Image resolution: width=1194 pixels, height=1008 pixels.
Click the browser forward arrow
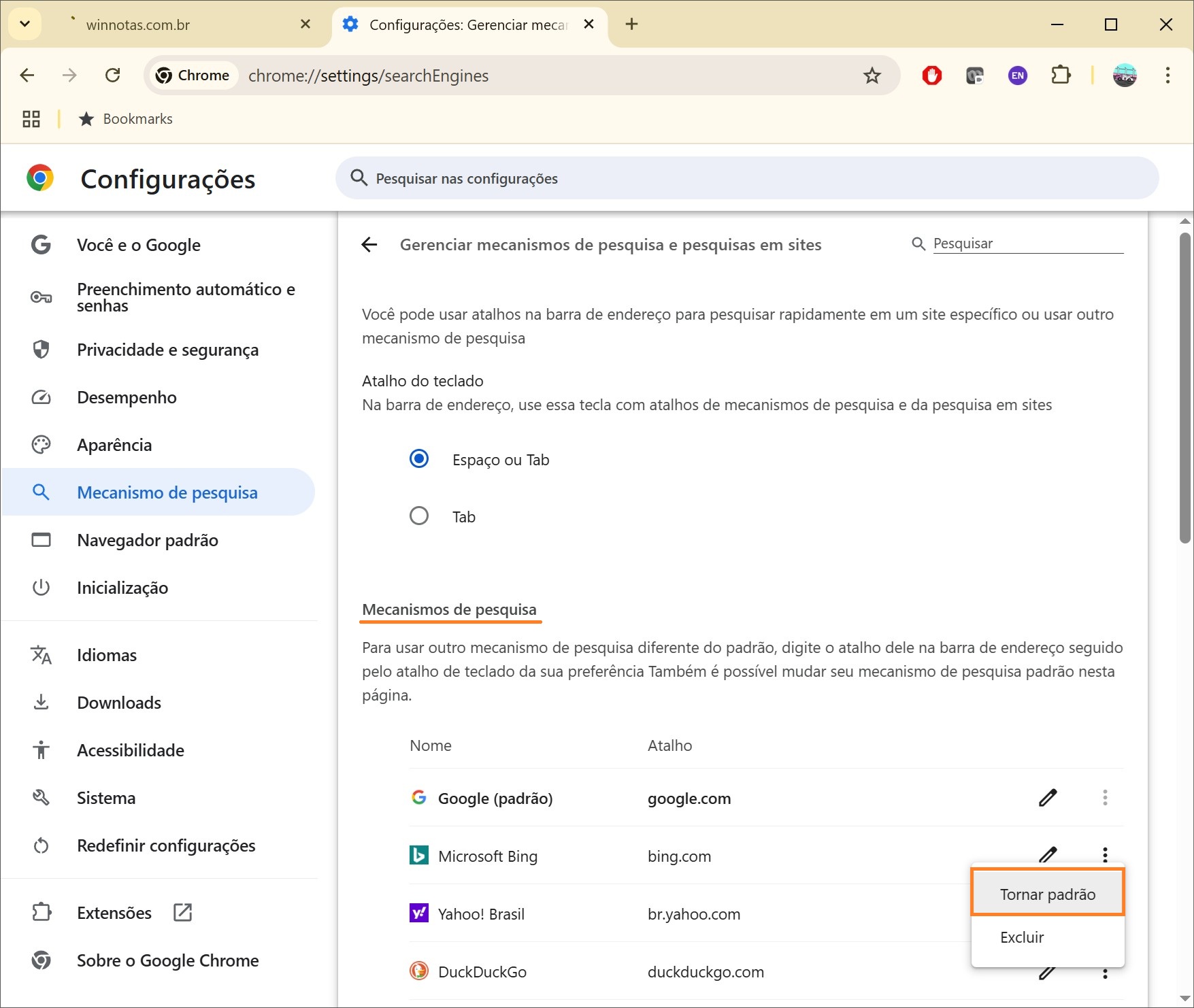click(69, 75)
